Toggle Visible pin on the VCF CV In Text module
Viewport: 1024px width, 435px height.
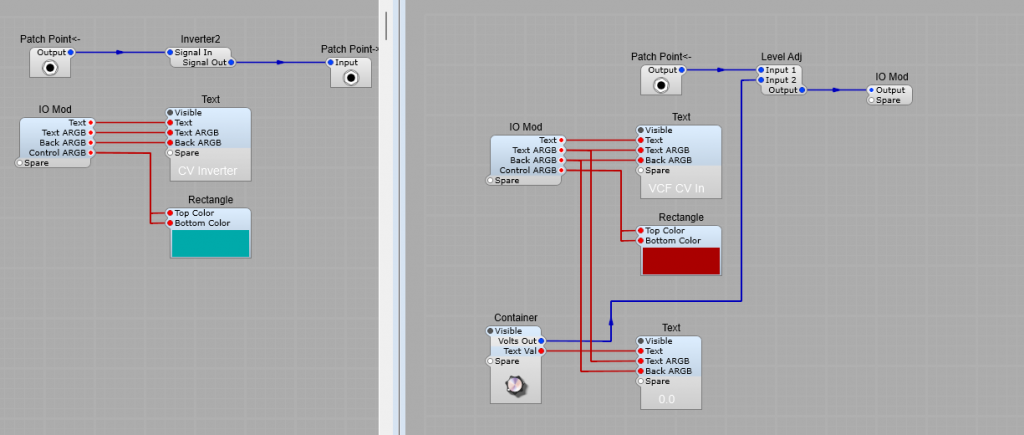[x=641, y=130]
